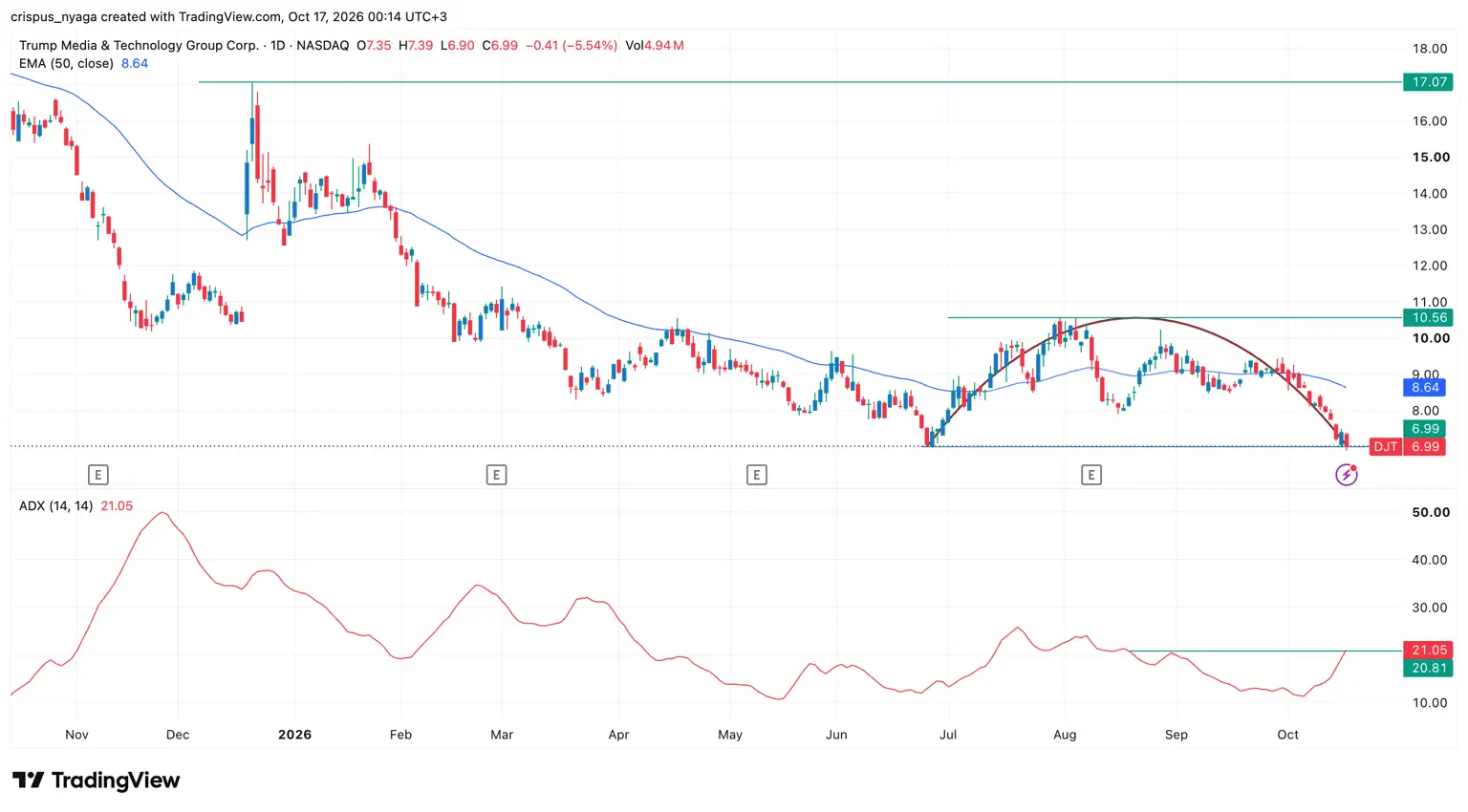The image size is (1468, 812).
Task: Select the green 6.99 price label
Action: [x=1424, y=429]
